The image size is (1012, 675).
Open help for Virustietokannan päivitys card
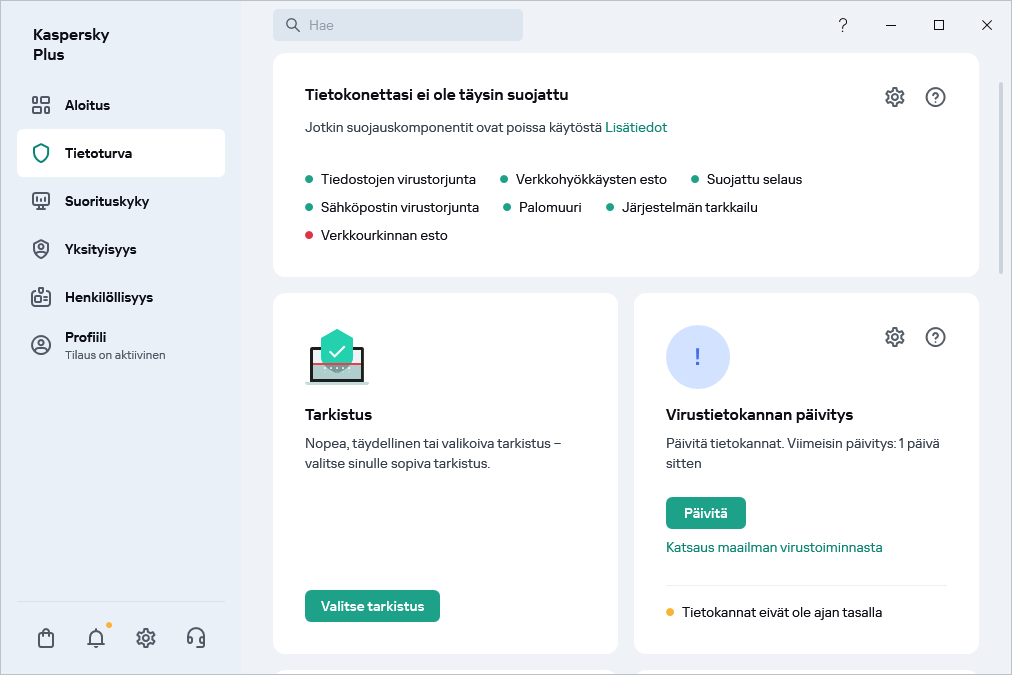pyautogui.click(x=935, y=337)
